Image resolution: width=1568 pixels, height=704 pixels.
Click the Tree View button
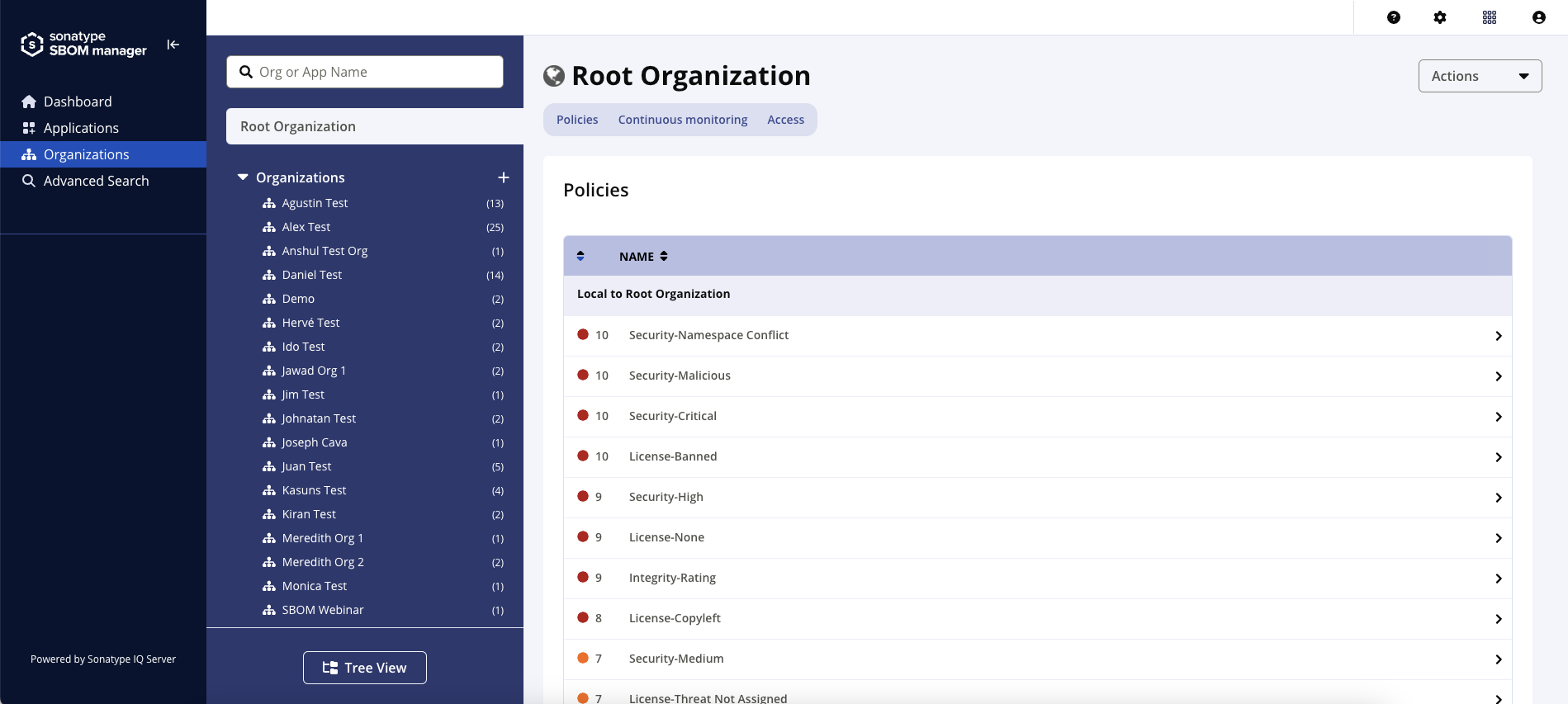tap(365, 668)
